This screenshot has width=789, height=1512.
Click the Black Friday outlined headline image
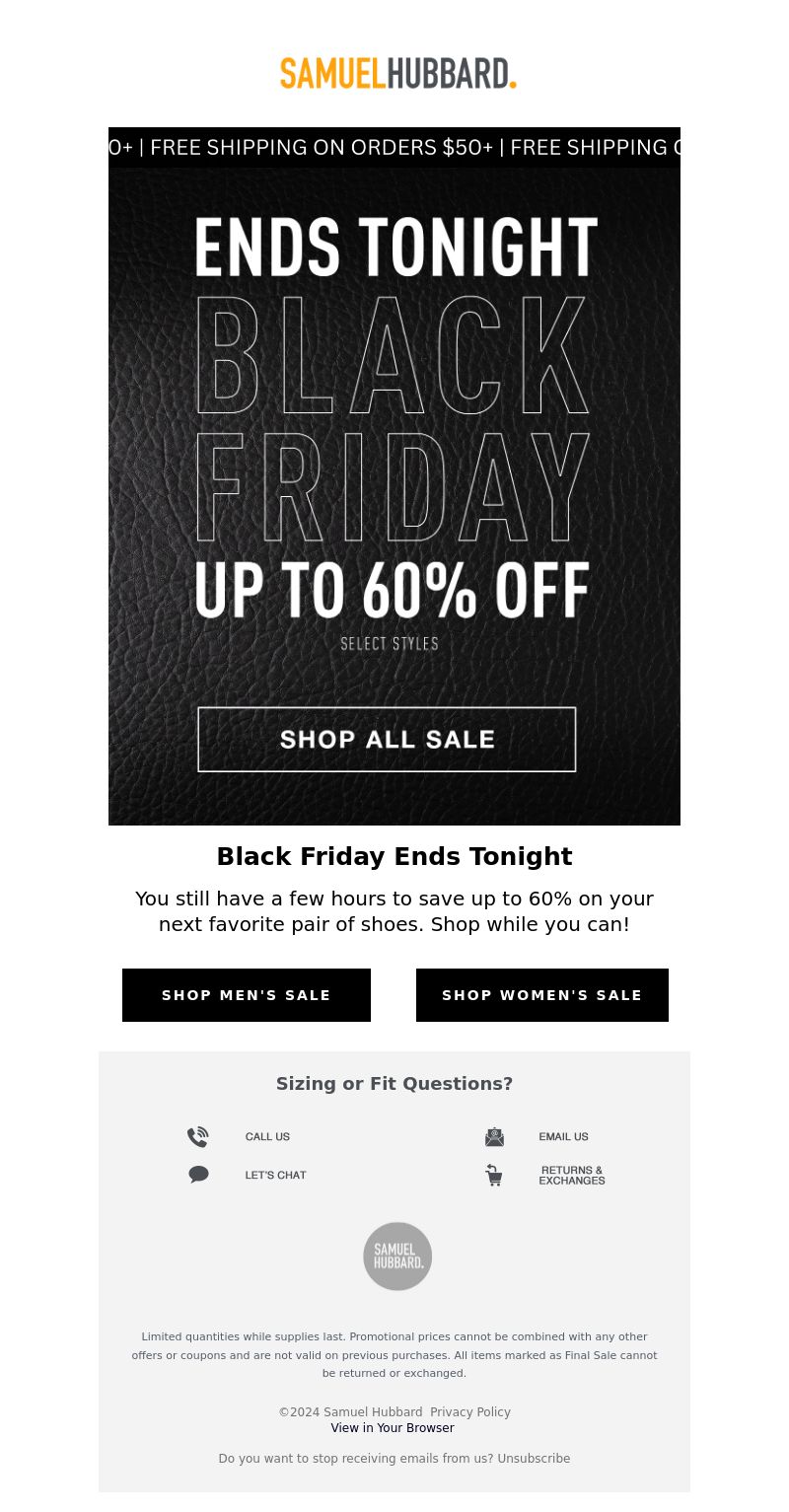click(x=393, y=420)
